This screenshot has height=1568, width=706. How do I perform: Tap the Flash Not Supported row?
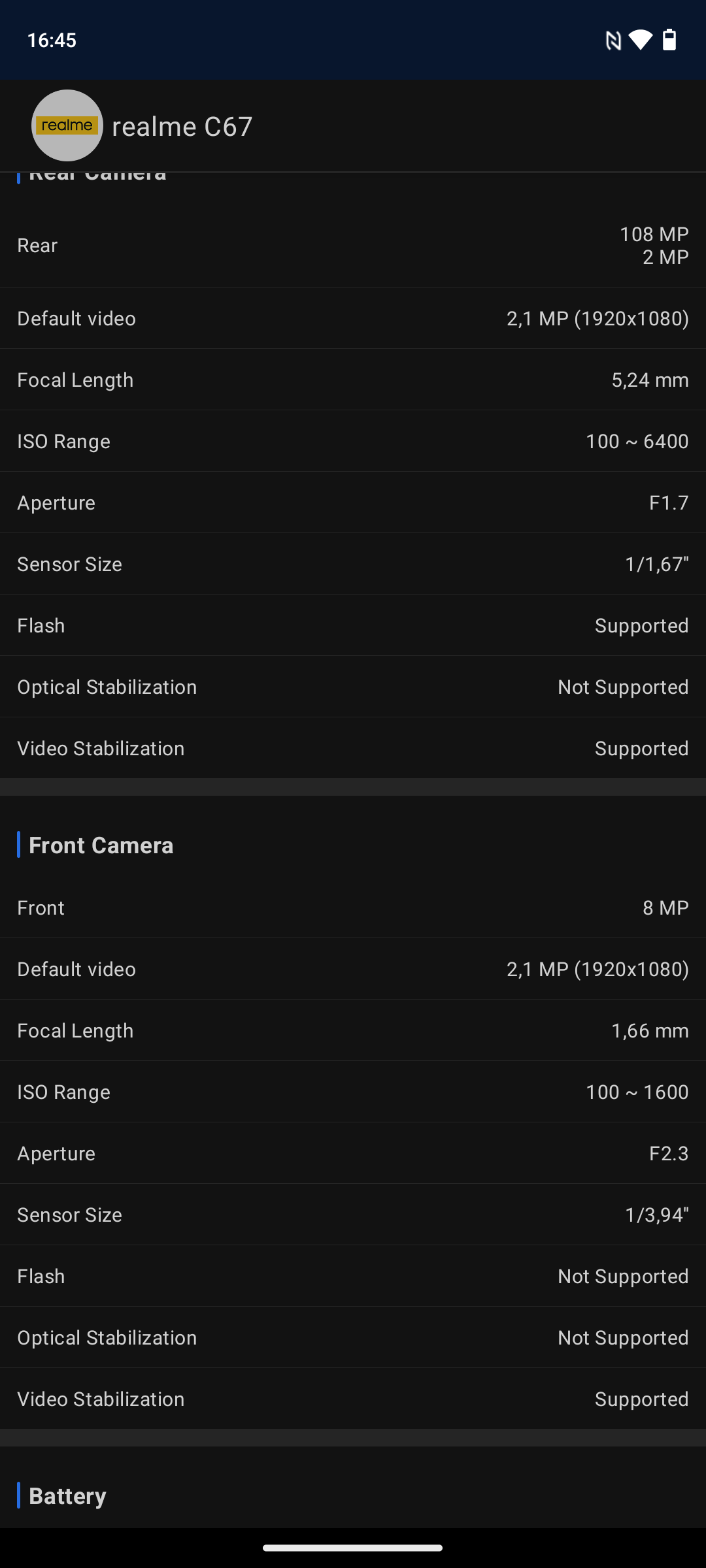click(x=353, y=1276)
